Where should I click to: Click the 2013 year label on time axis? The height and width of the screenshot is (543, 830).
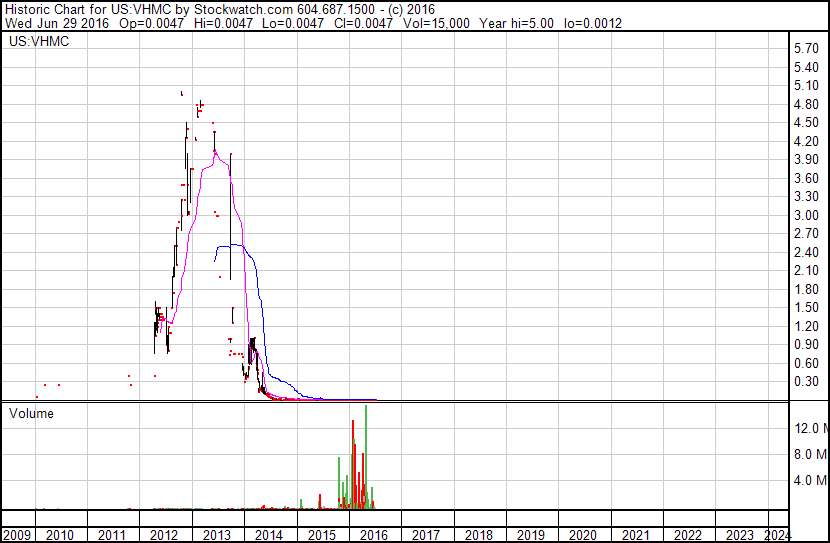tap(216, 535)
